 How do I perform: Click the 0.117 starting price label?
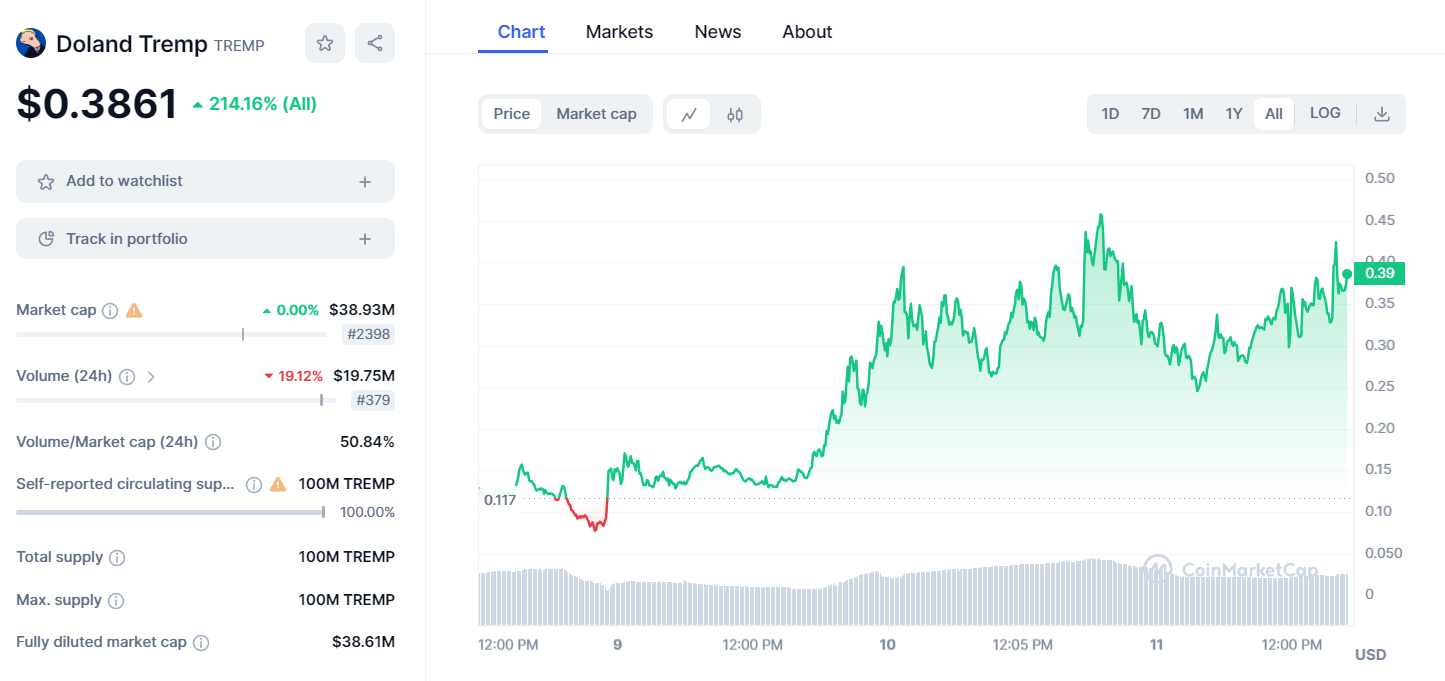click(x=500, y=499)
